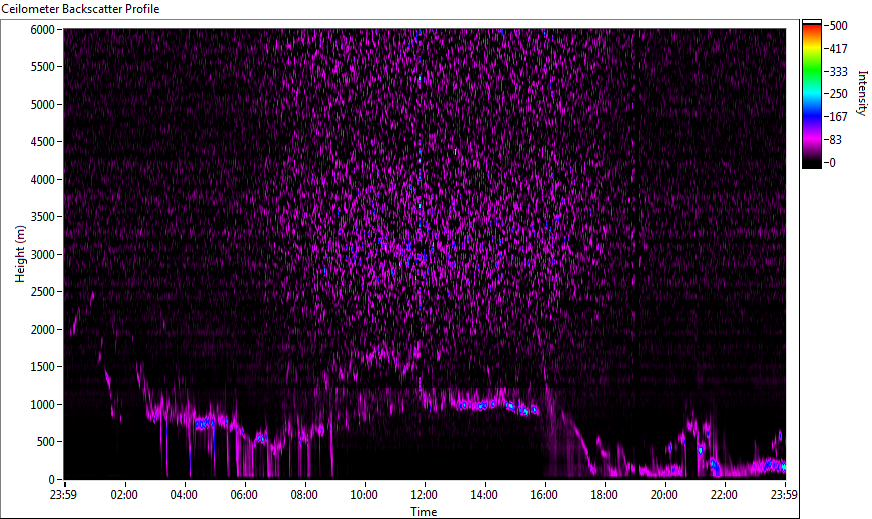Click the 5000 height axis tick label
The image size is (872, 519).
click(x=42, y=105)
